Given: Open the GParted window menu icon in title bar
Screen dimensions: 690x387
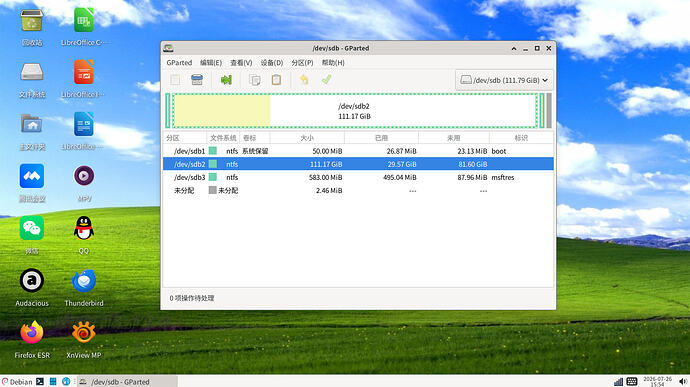Looking at the screenshot, I should point(168,48).
